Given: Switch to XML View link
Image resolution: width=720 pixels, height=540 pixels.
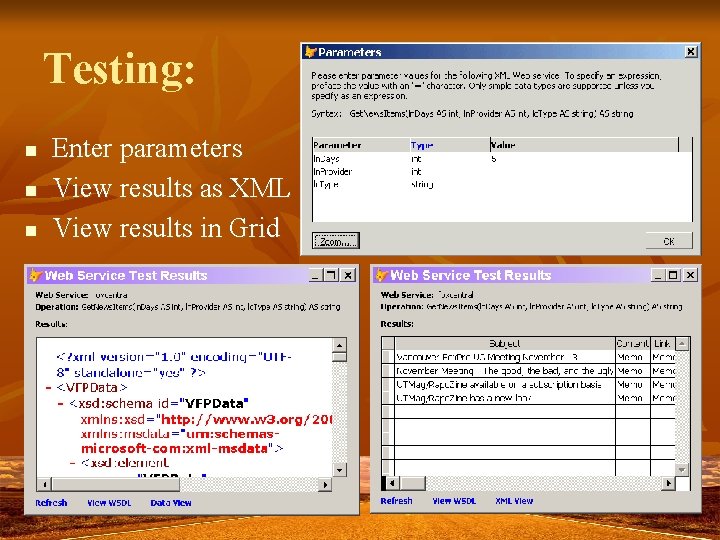Looking at the screenshot, I should [x=514, y=501].
